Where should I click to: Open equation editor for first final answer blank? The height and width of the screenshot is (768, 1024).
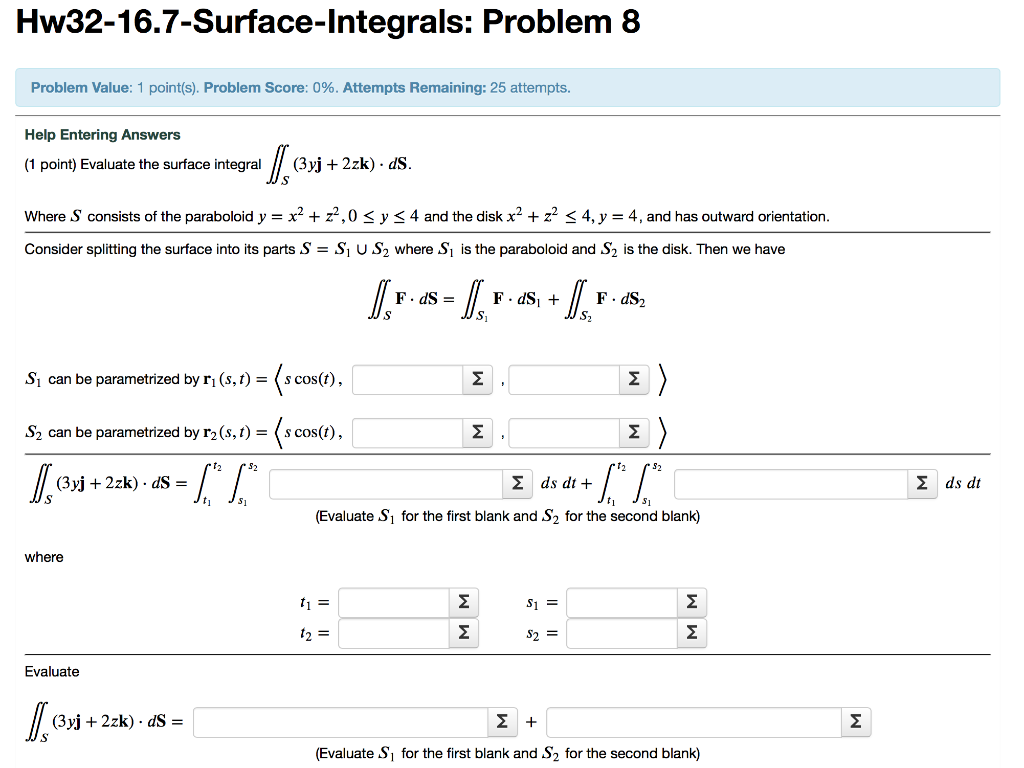pos(504,721)
